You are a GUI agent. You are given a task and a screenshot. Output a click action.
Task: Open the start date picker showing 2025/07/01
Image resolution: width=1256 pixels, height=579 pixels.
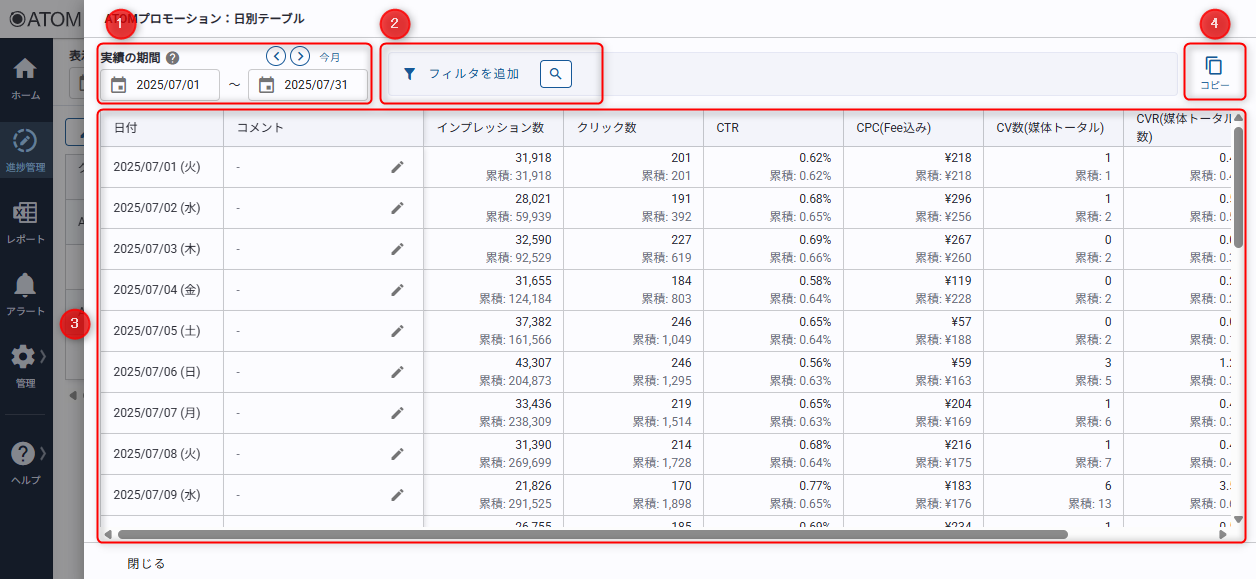(160, 85)
